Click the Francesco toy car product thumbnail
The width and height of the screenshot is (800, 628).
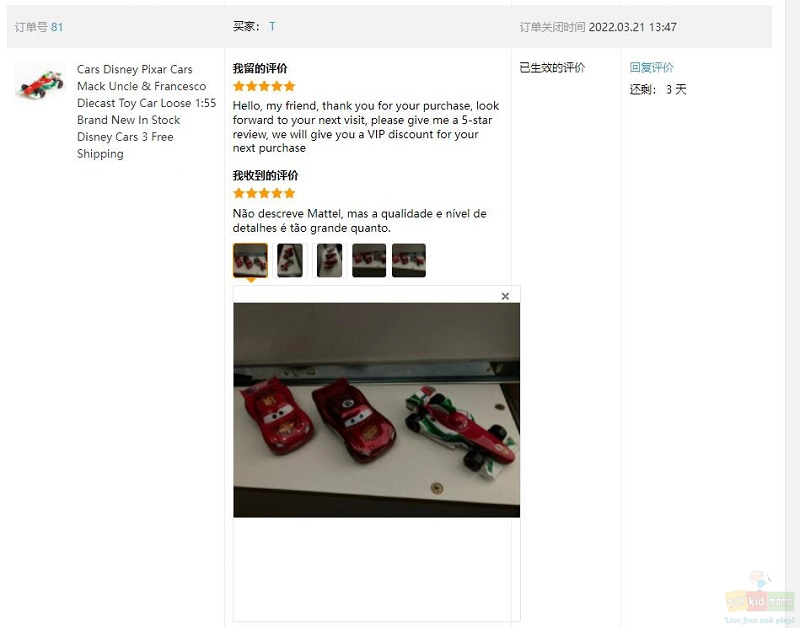[x=40, y=82]
